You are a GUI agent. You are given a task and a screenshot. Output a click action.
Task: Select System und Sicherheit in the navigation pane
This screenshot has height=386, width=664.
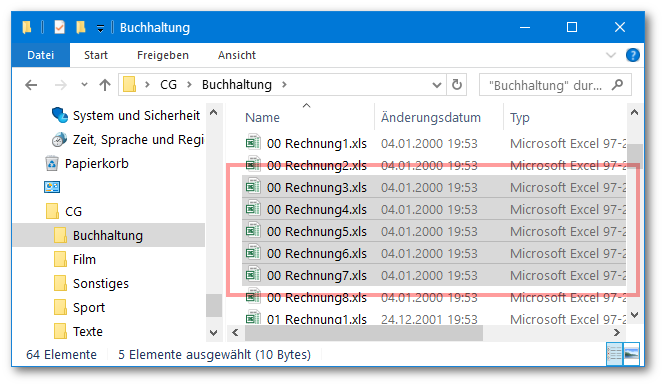coord(136,116)
